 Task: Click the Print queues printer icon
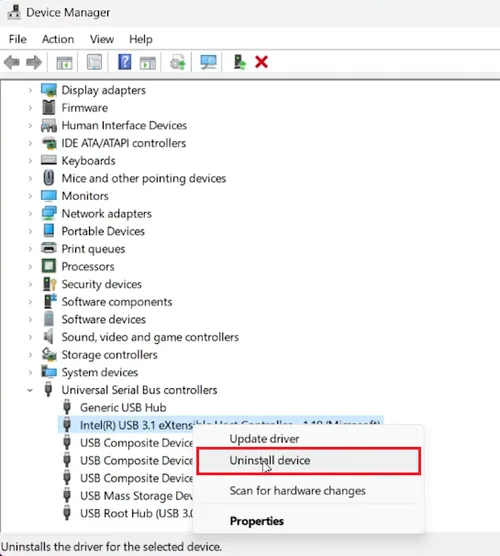[49, 248]
